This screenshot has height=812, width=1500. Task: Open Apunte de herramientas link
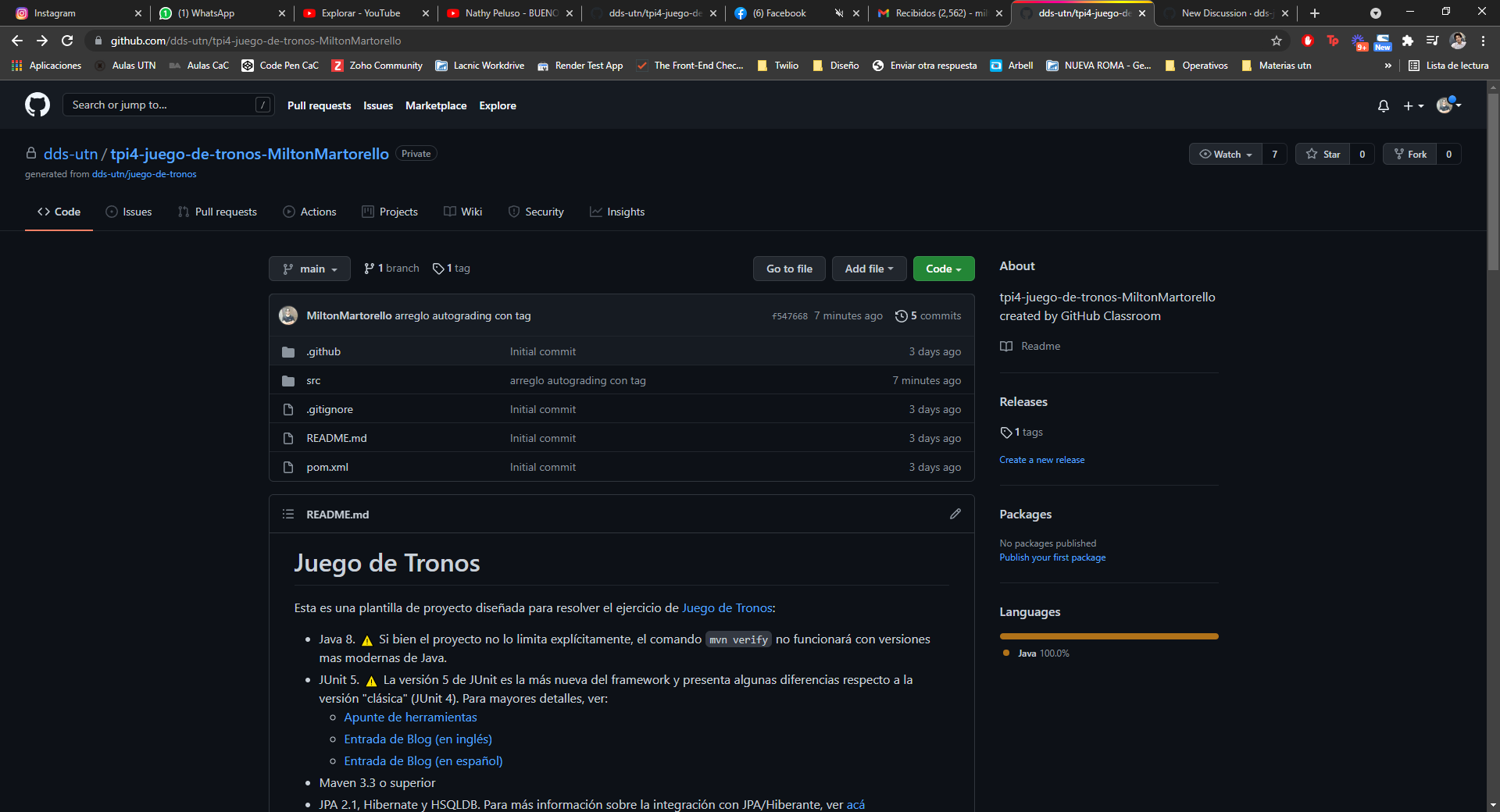410,717
